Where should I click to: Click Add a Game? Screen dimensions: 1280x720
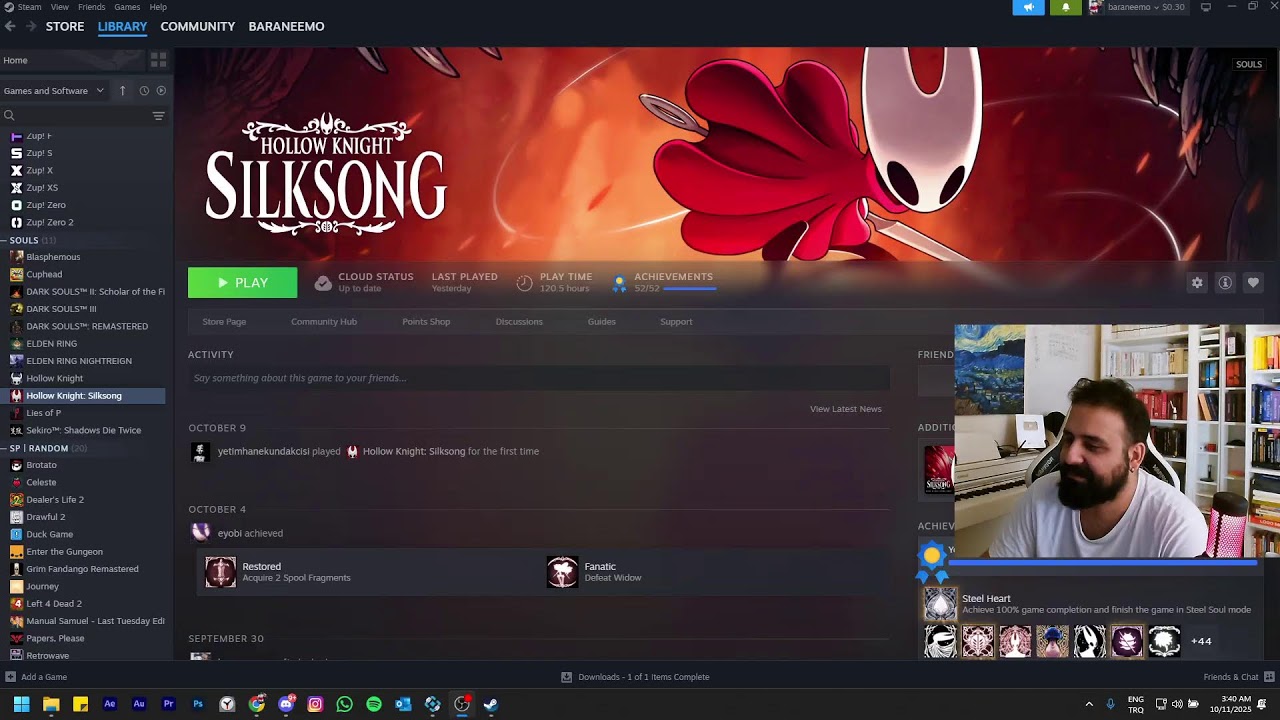point(36,677)
